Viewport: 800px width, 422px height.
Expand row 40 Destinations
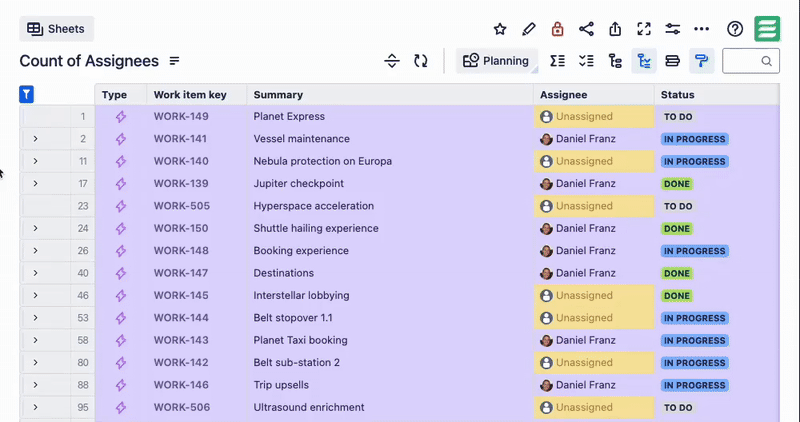coord(35,273)
